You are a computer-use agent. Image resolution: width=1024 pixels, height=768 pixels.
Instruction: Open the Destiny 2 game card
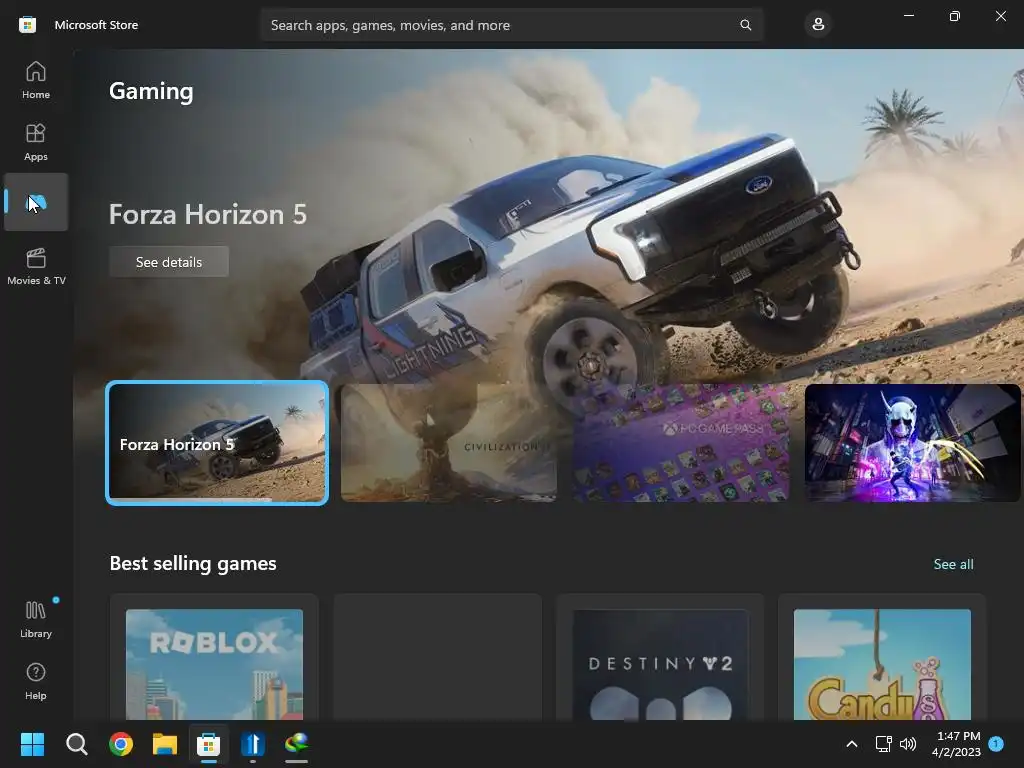tap(660, 657)
